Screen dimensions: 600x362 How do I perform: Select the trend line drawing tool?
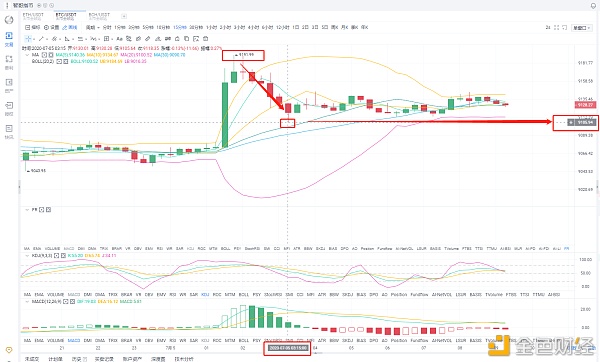click(x=41, y=39)
